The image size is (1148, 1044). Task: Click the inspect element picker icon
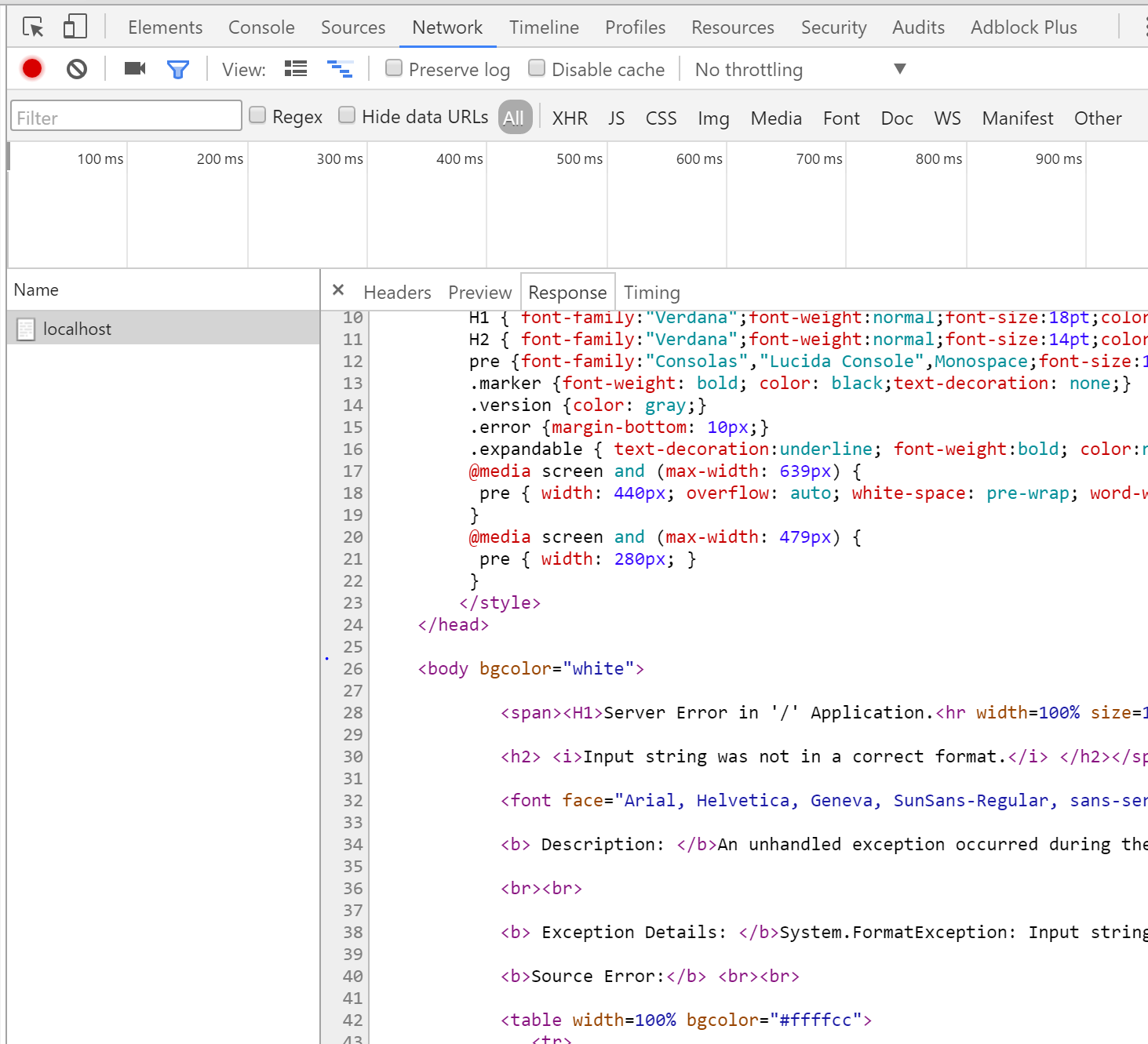tap(33, 27)
